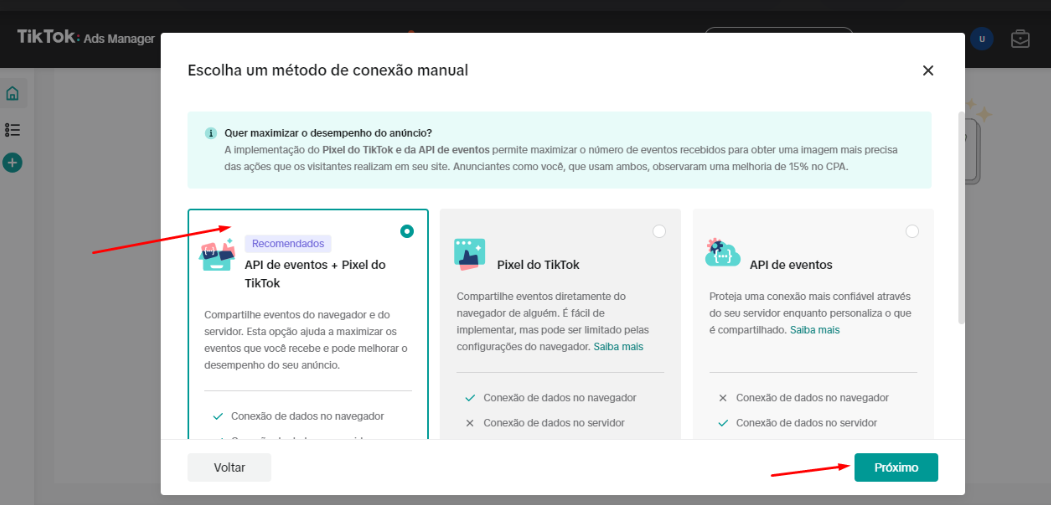The height and width of the screenshot is (505, 1051).
Task: Click 'Quer maximizar o desempenho do anúncio?' text
Action: tap(328, 133)
